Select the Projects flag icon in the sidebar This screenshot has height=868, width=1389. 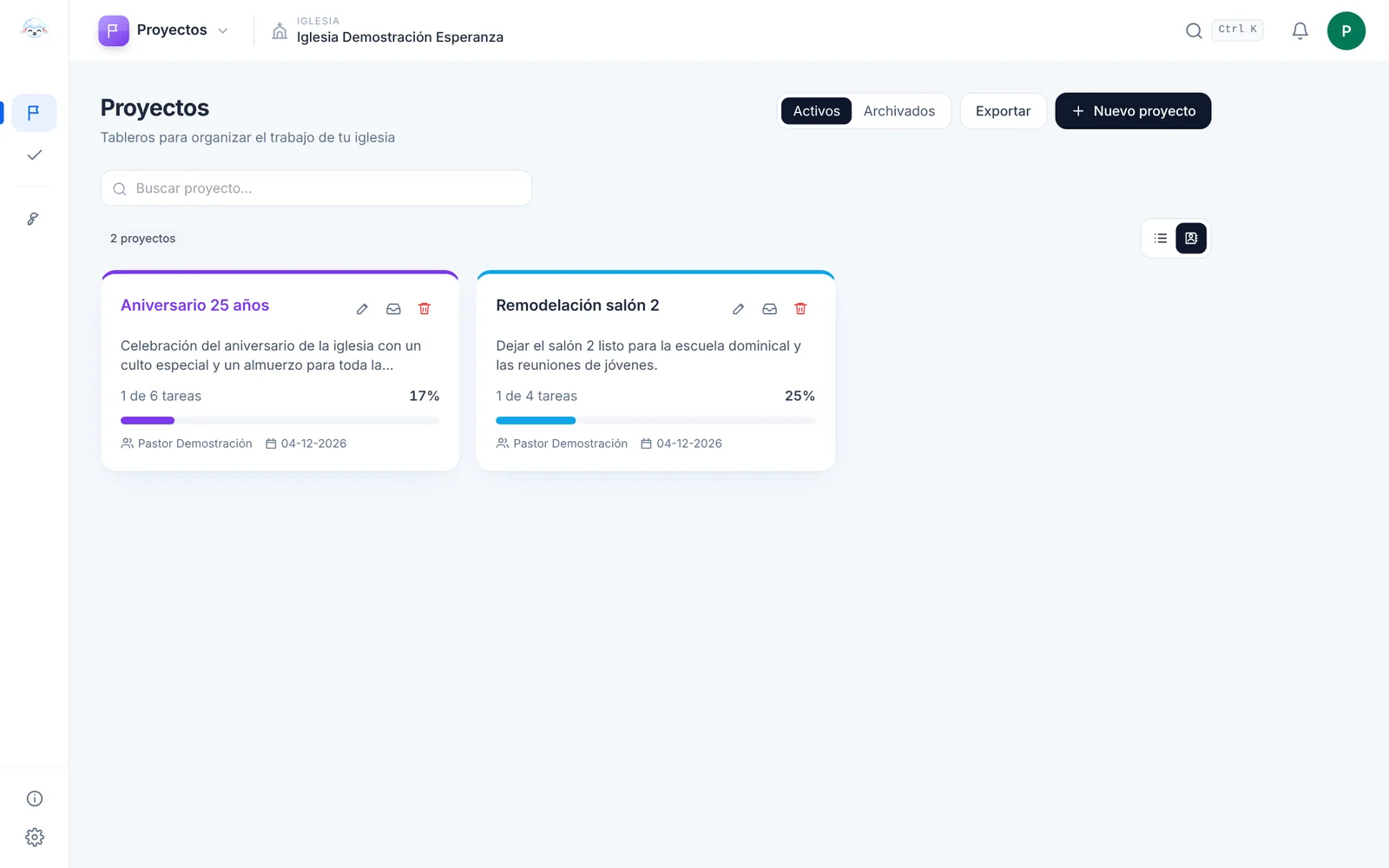(x=34, y=113)
